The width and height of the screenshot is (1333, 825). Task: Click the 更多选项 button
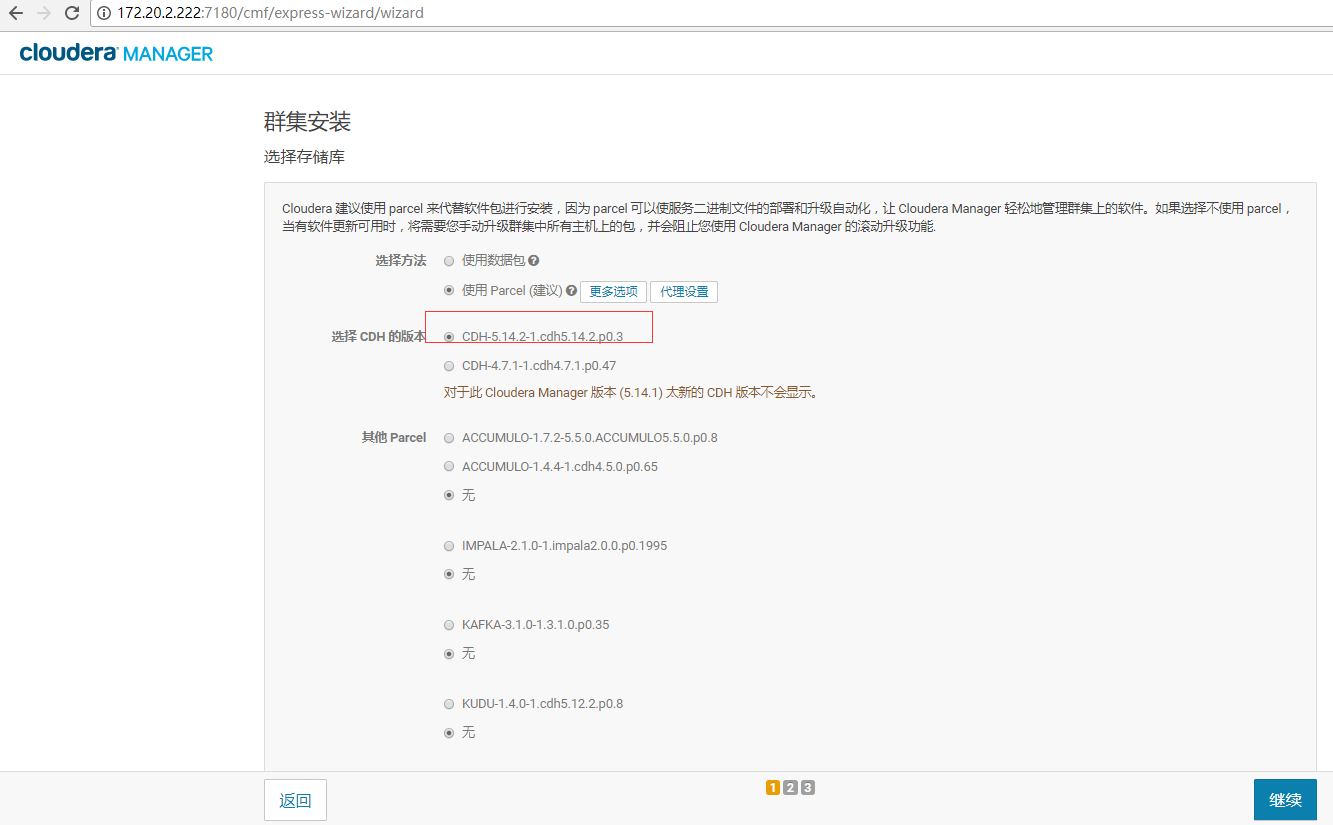pyautogui.click(x=613, y=292)
